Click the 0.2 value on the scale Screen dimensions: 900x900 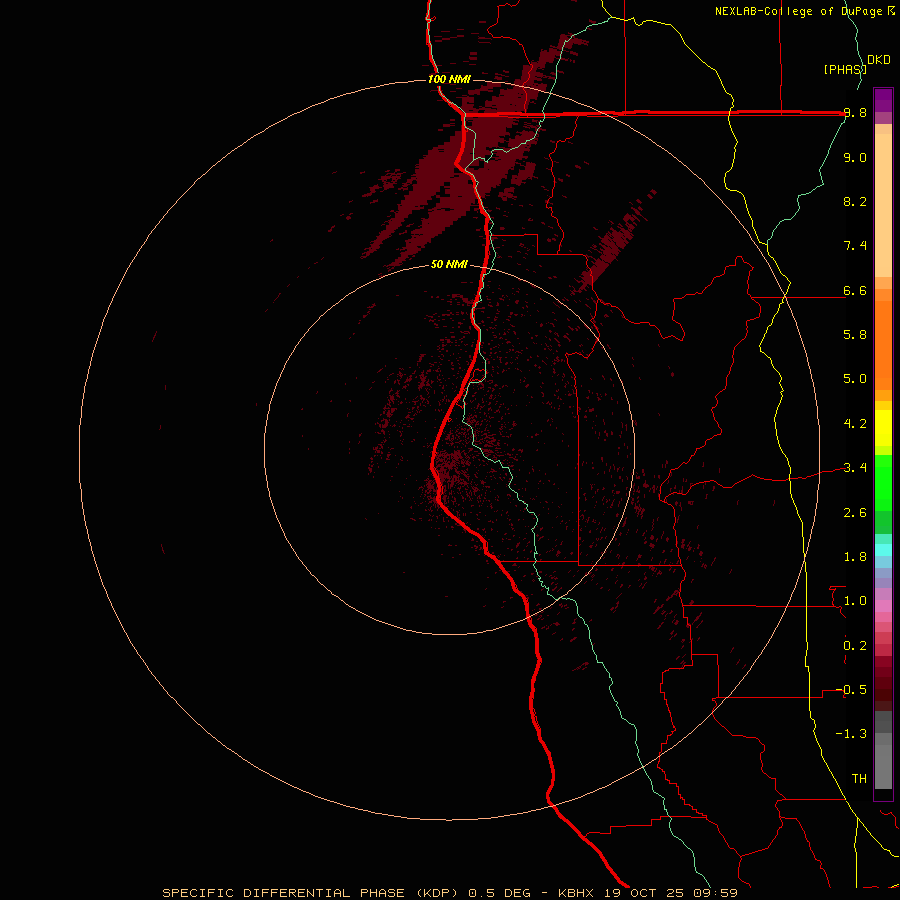(x=855, y=646)
